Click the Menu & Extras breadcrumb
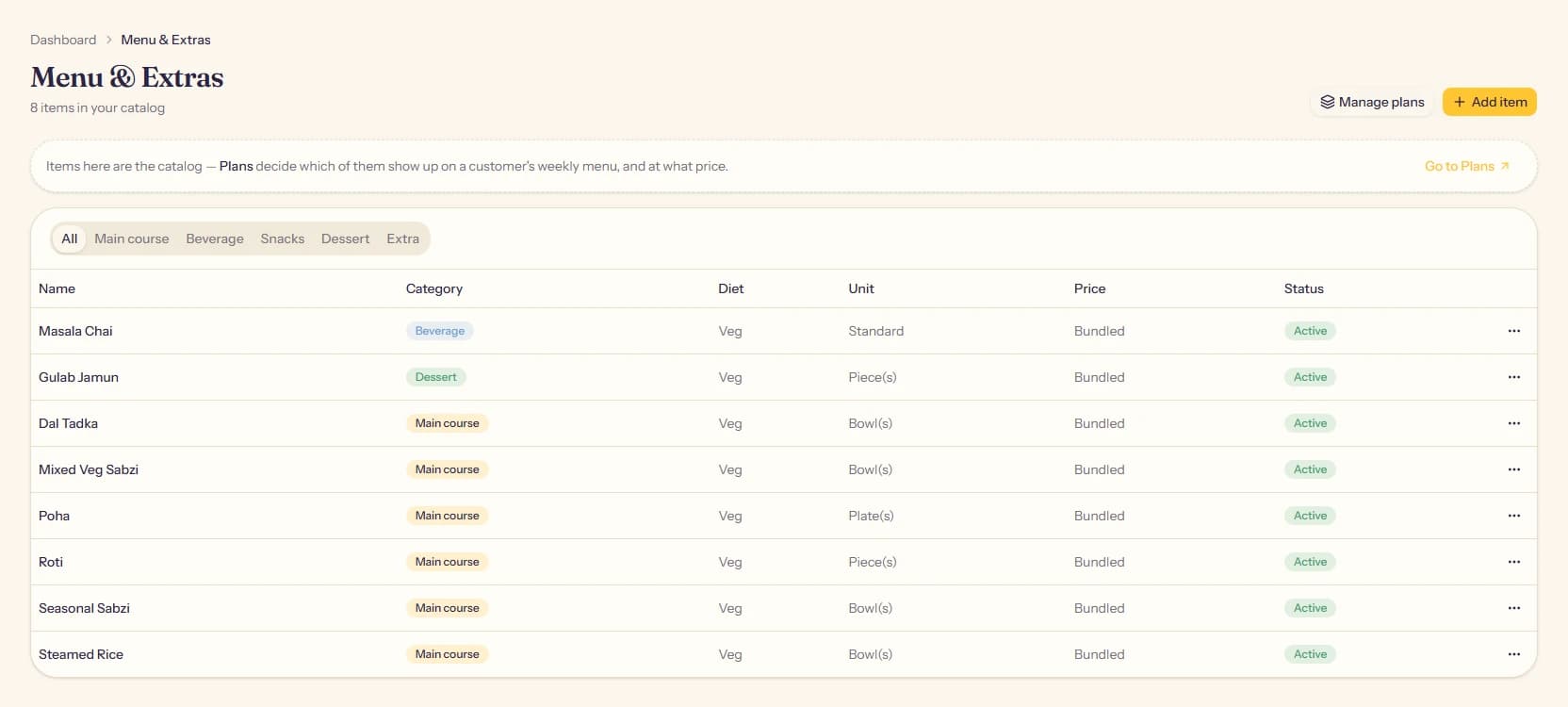The image size is (1568, 707). pos(166,40)
